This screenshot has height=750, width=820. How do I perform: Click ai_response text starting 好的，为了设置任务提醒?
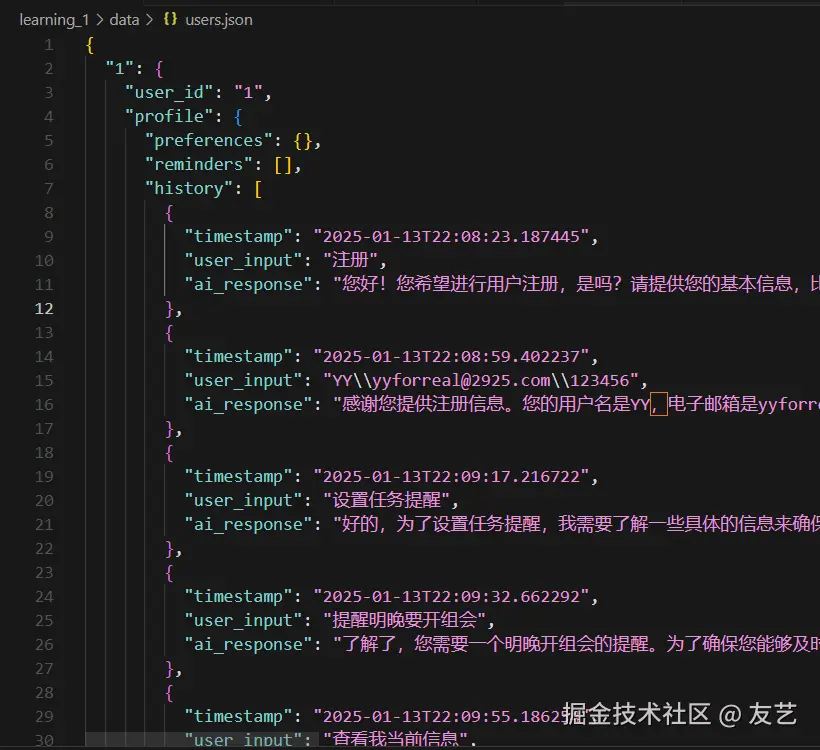[576, 524]
